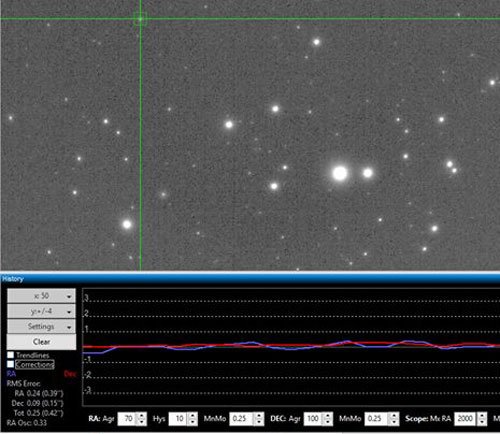This screenshot has height=434, width=500.
Task: Click the RMS Error heading
Action: click(23, 383)
